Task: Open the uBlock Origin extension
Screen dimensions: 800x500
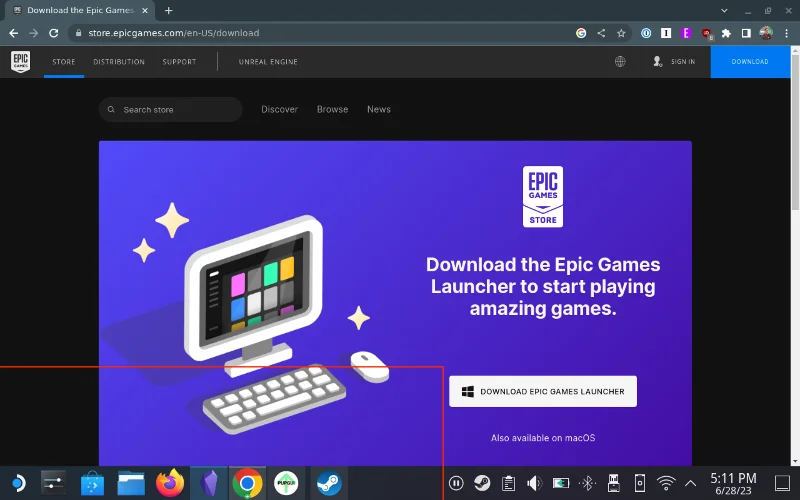Action: (x=707, y=34)
